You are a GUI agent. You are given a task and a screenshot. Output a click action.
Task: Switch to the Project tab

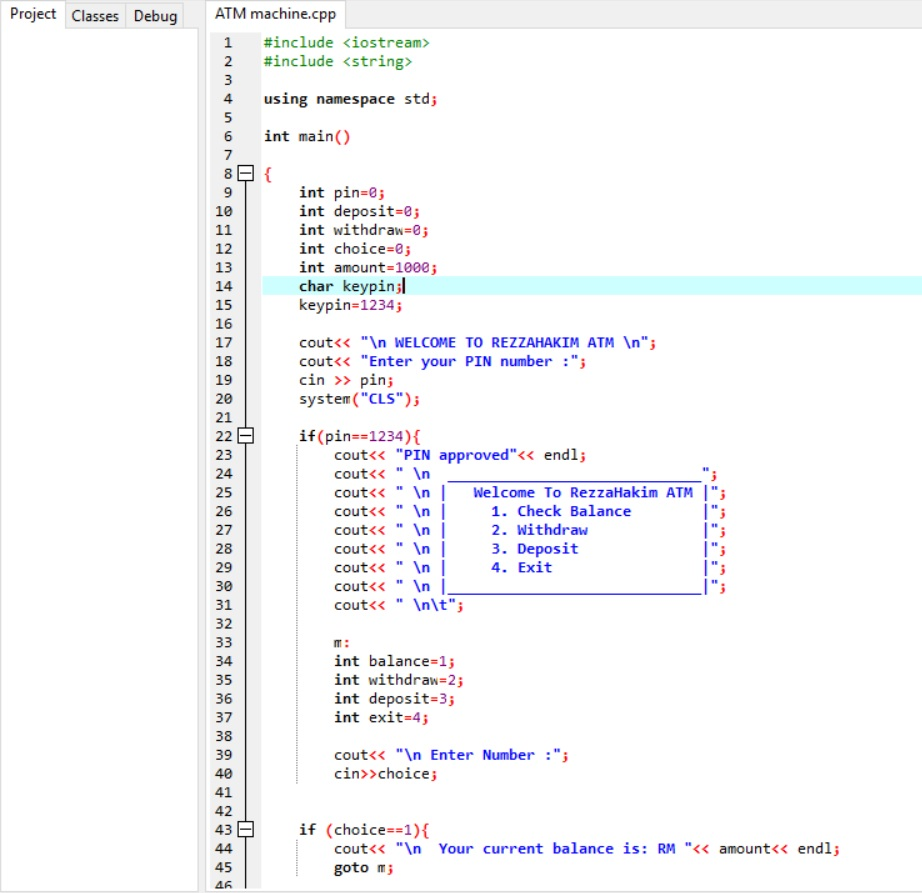(x=33, y=14)
